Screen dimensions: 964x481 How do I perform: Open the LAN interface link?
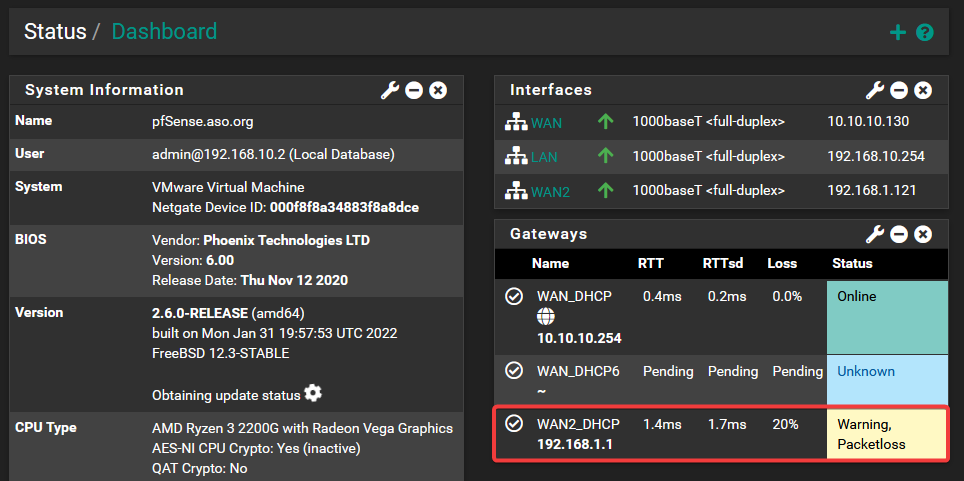(x=544, y=157)
